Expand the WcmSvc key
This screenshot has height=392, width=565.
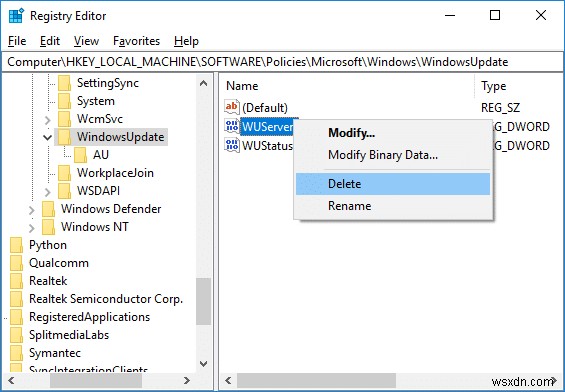point(48,120)
